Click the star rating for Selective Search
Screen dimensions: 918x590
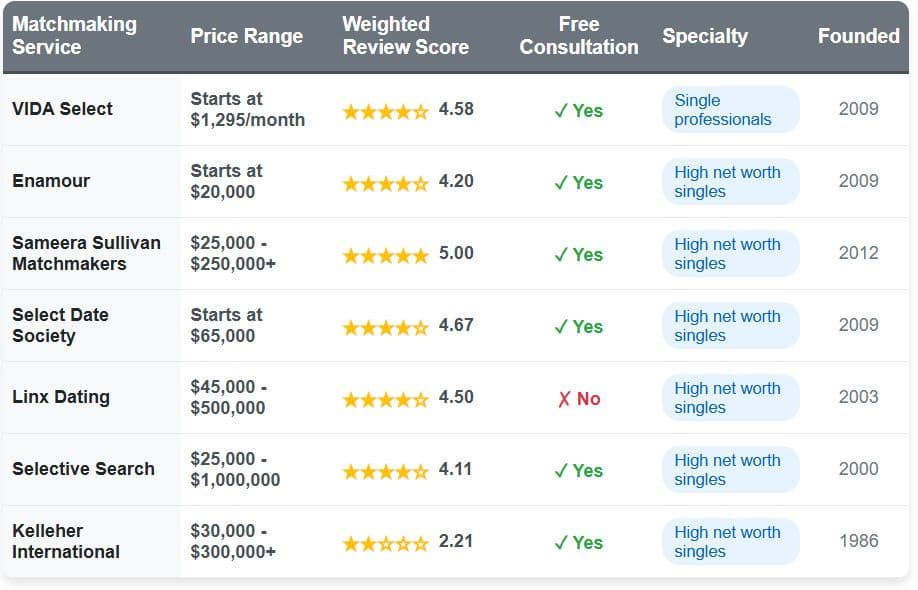click(385, 471)
